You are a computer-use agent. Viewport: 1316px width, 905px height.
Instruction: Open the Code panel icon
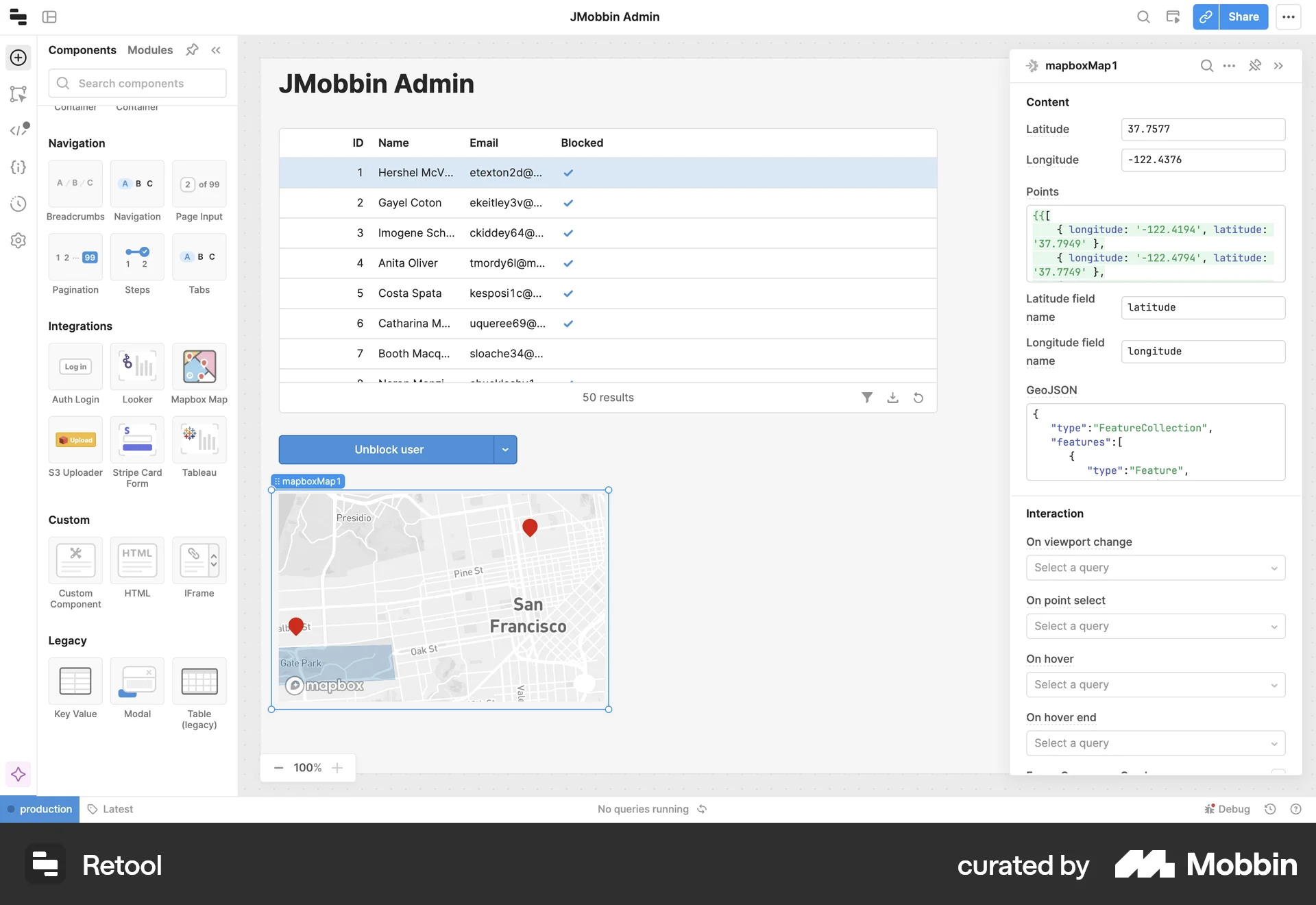click(x=19, y=130)
